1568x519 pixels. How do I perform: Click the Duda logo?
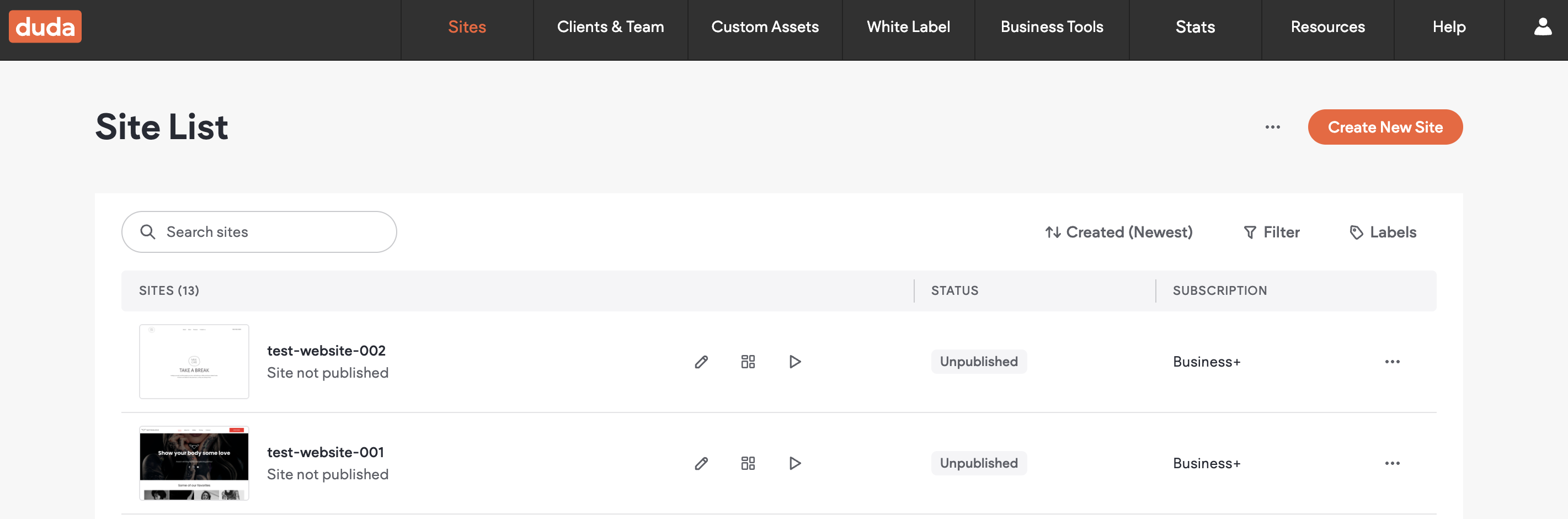click(x=45, y=27)
